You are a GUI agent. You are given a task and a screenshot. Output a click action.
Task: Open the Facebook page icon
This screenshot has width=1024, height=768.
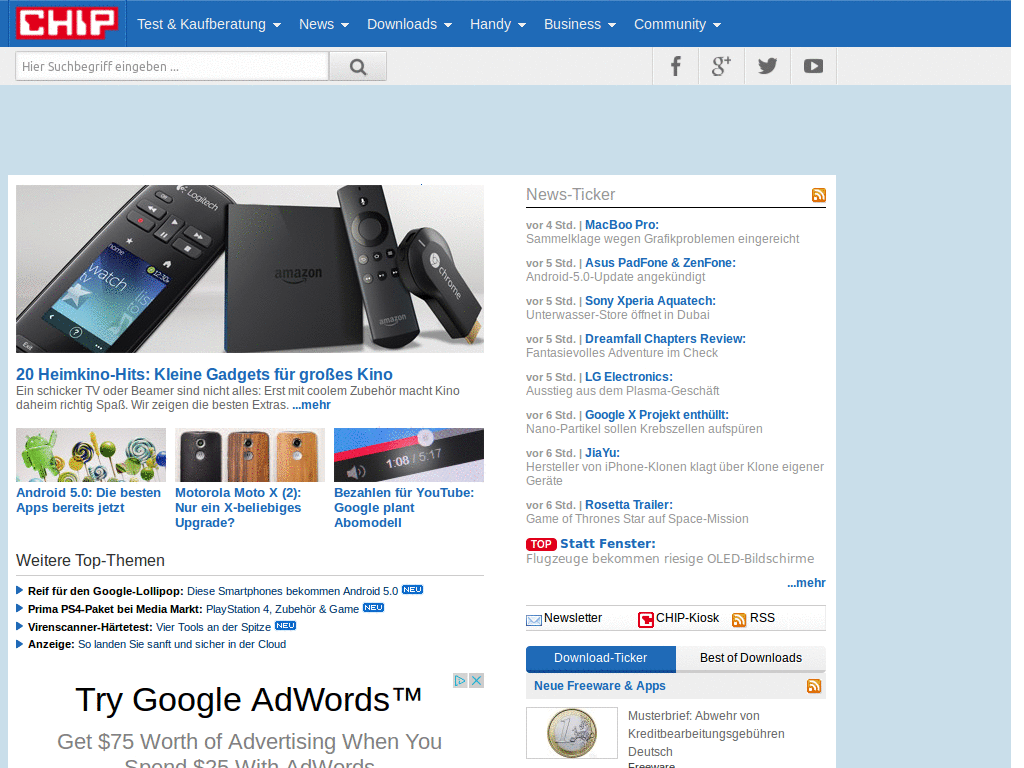675,66
